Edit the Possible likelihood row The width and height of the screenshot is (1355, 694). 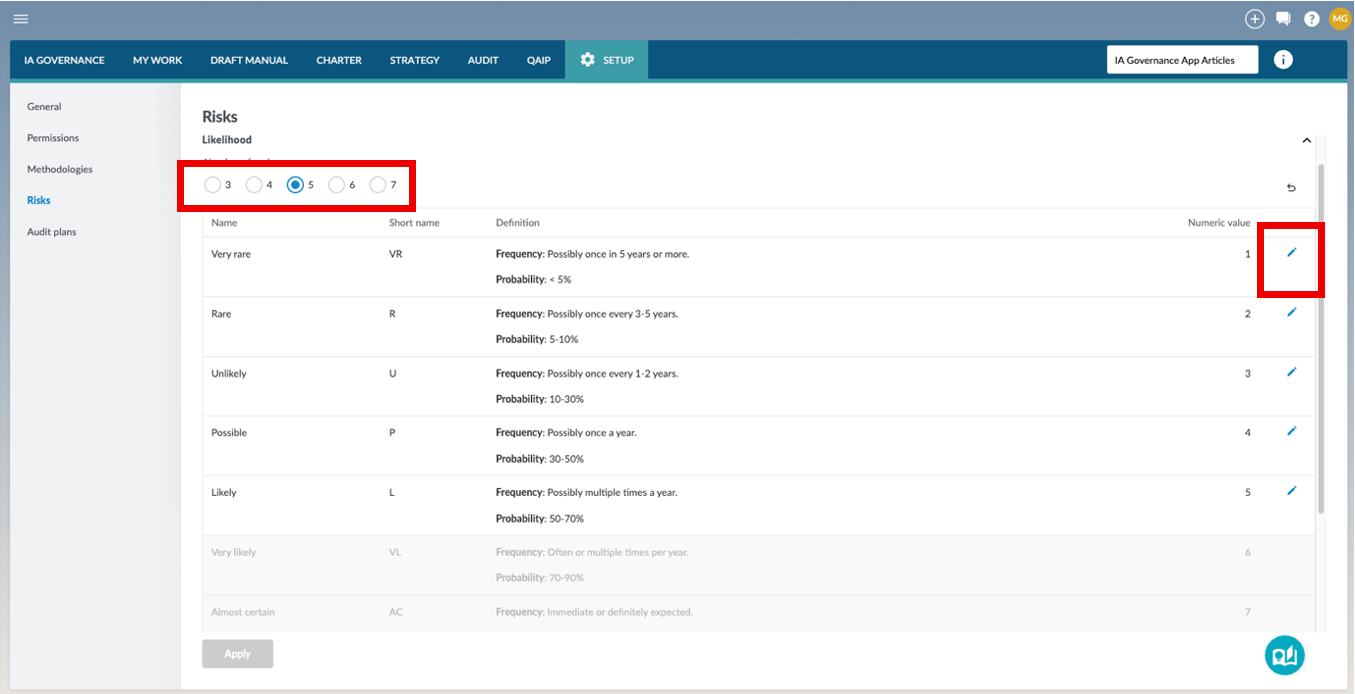pos(1291,432)
